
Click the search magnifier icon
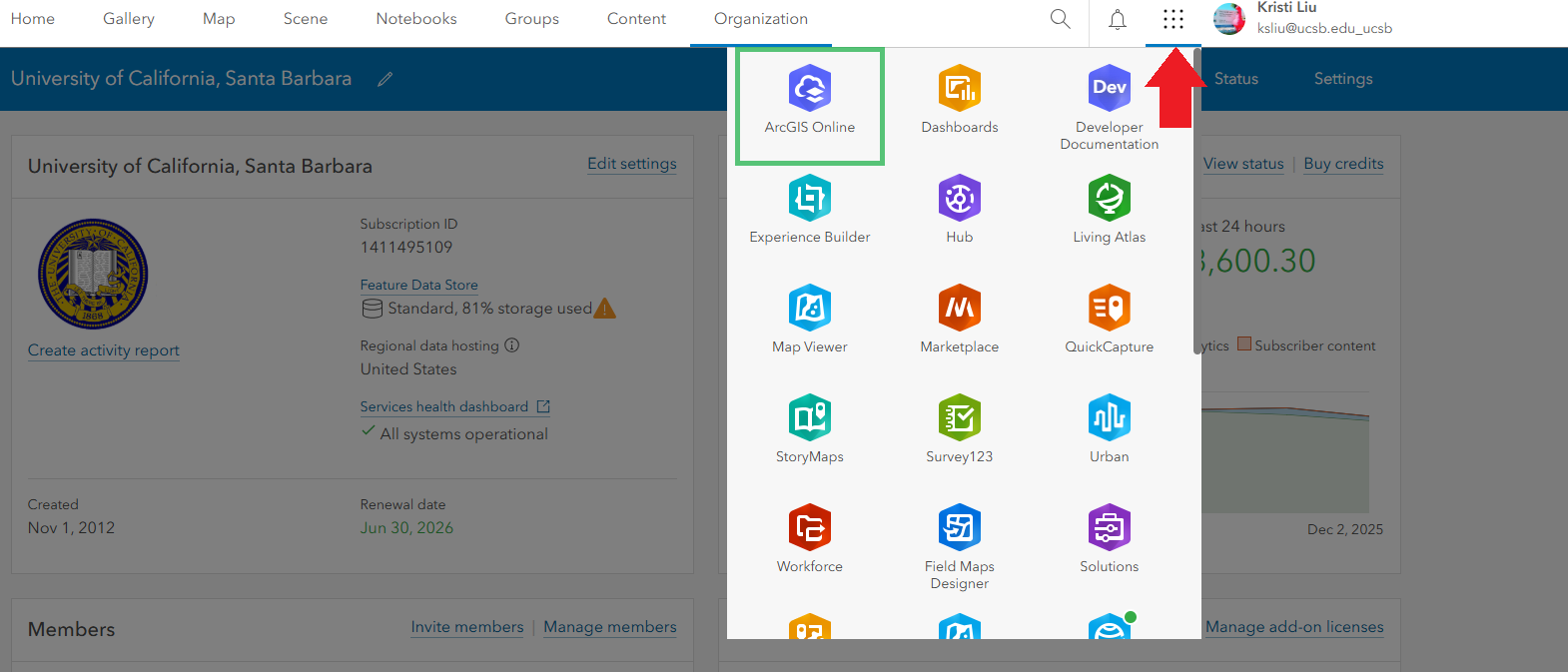click(1060, 20)
